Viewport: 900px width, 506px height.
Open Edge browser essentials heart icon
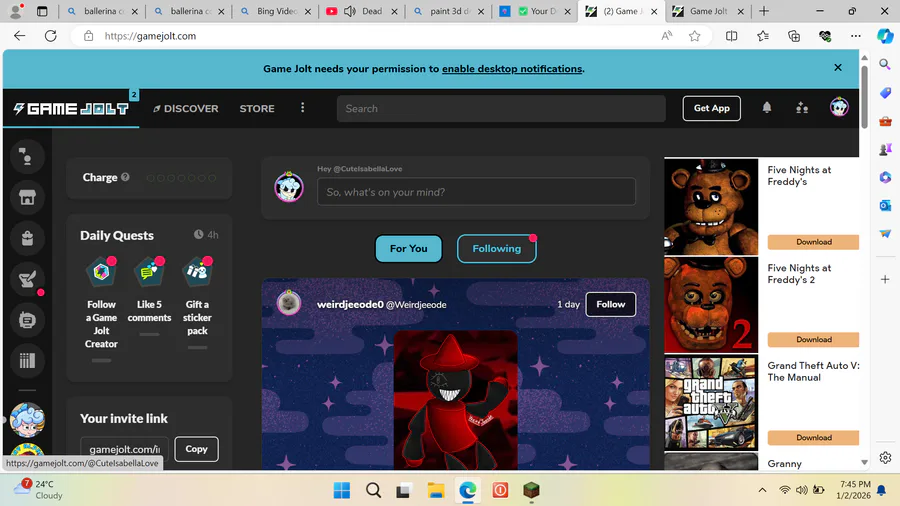(x=825, y=36)
